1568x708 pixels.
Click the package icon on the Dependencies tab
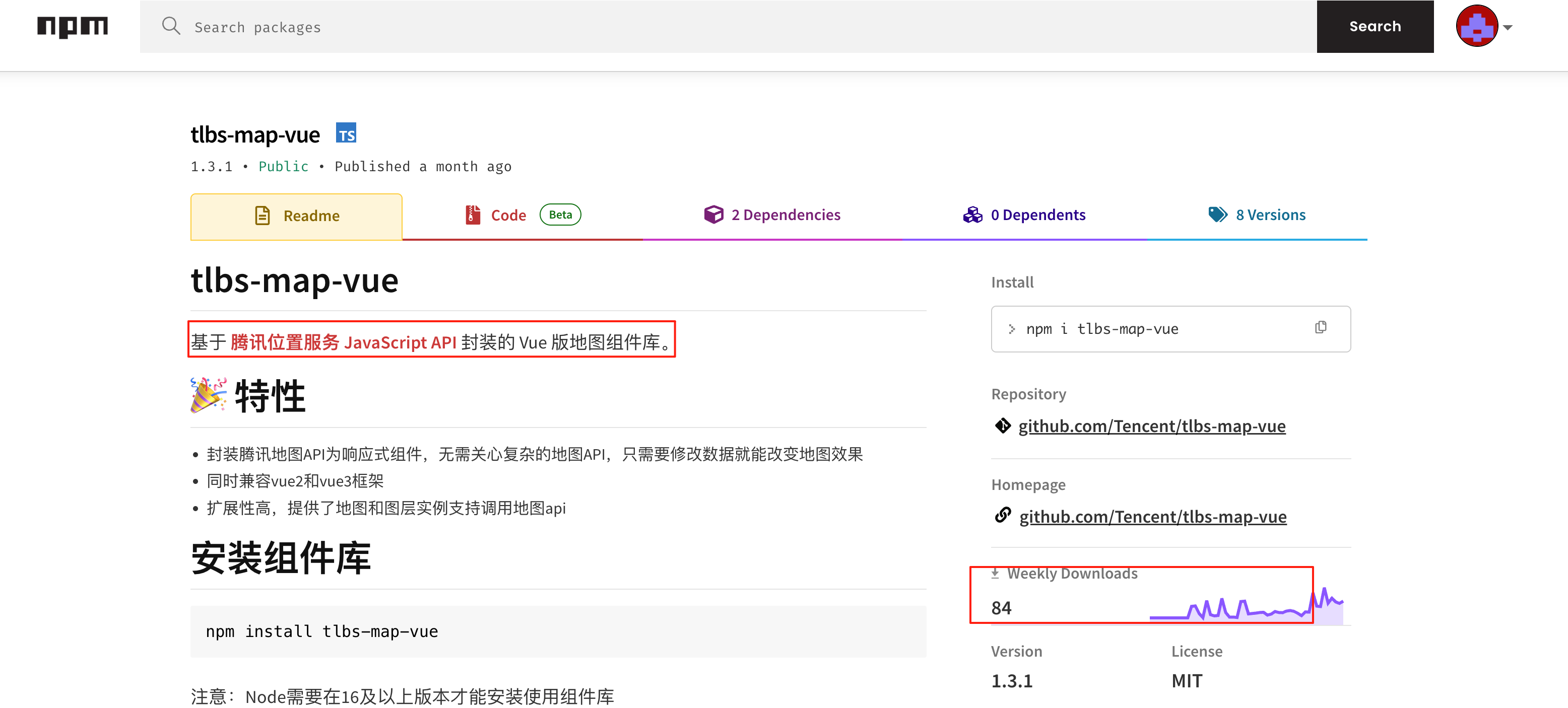point(713,214)
